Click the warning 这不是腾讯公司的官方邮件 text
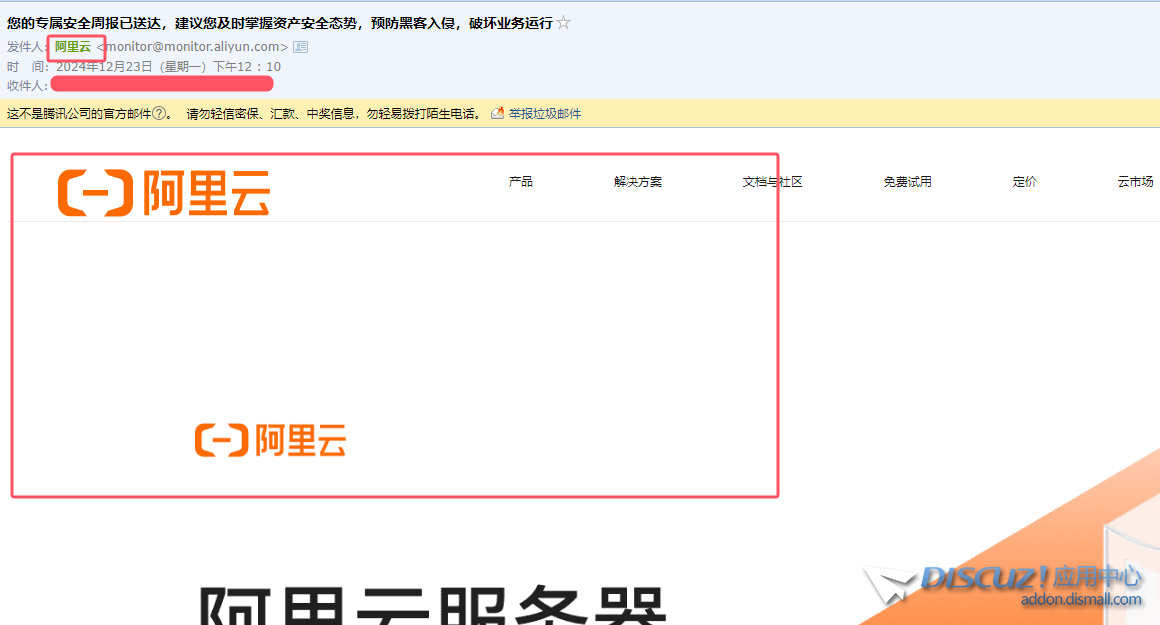The height and width of the screenshot is (625, 1160). coord(79,113)
